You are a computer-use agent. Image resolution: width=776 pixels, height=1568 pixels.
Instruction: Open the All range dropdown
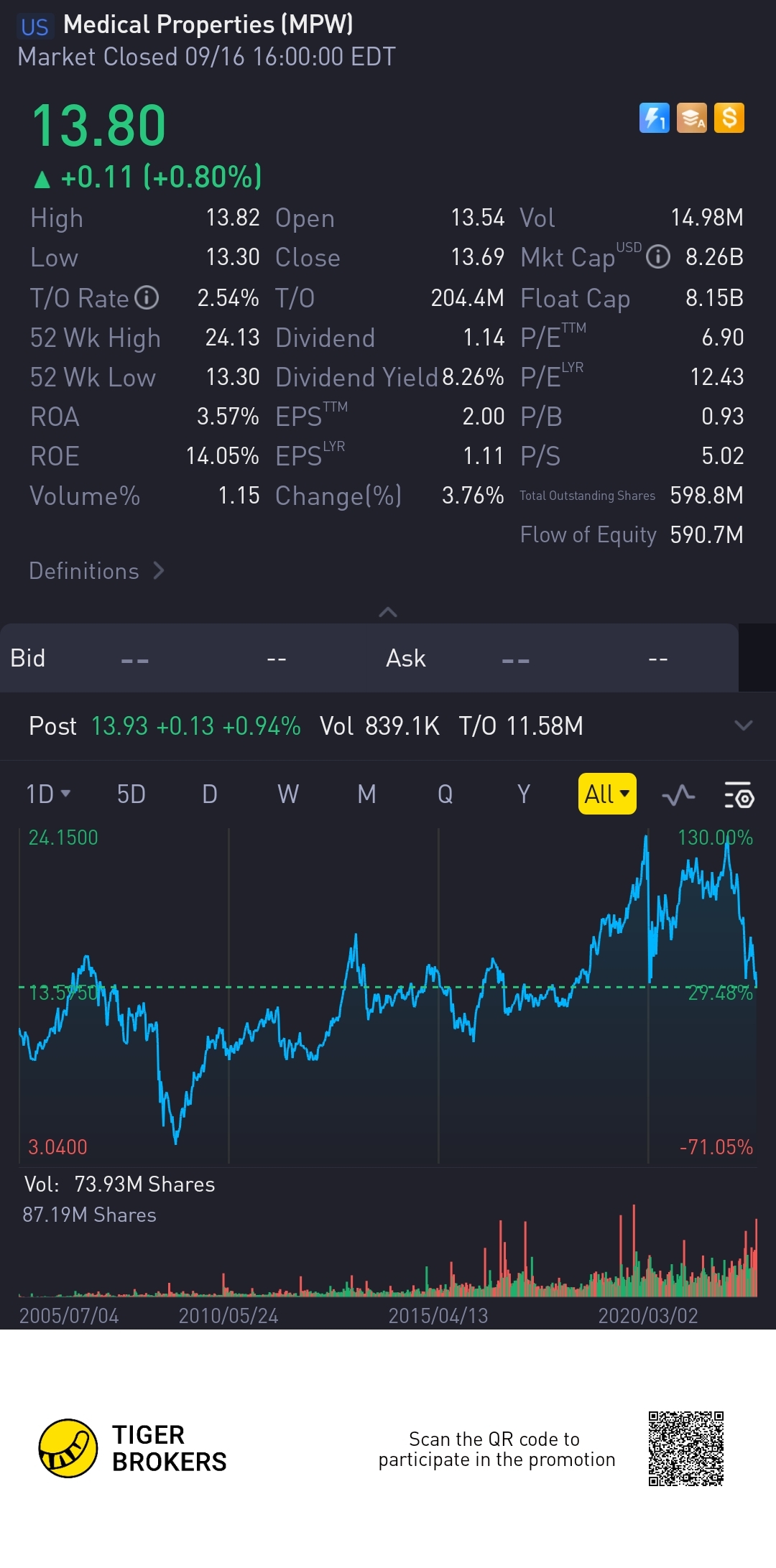tap(606, 794)
